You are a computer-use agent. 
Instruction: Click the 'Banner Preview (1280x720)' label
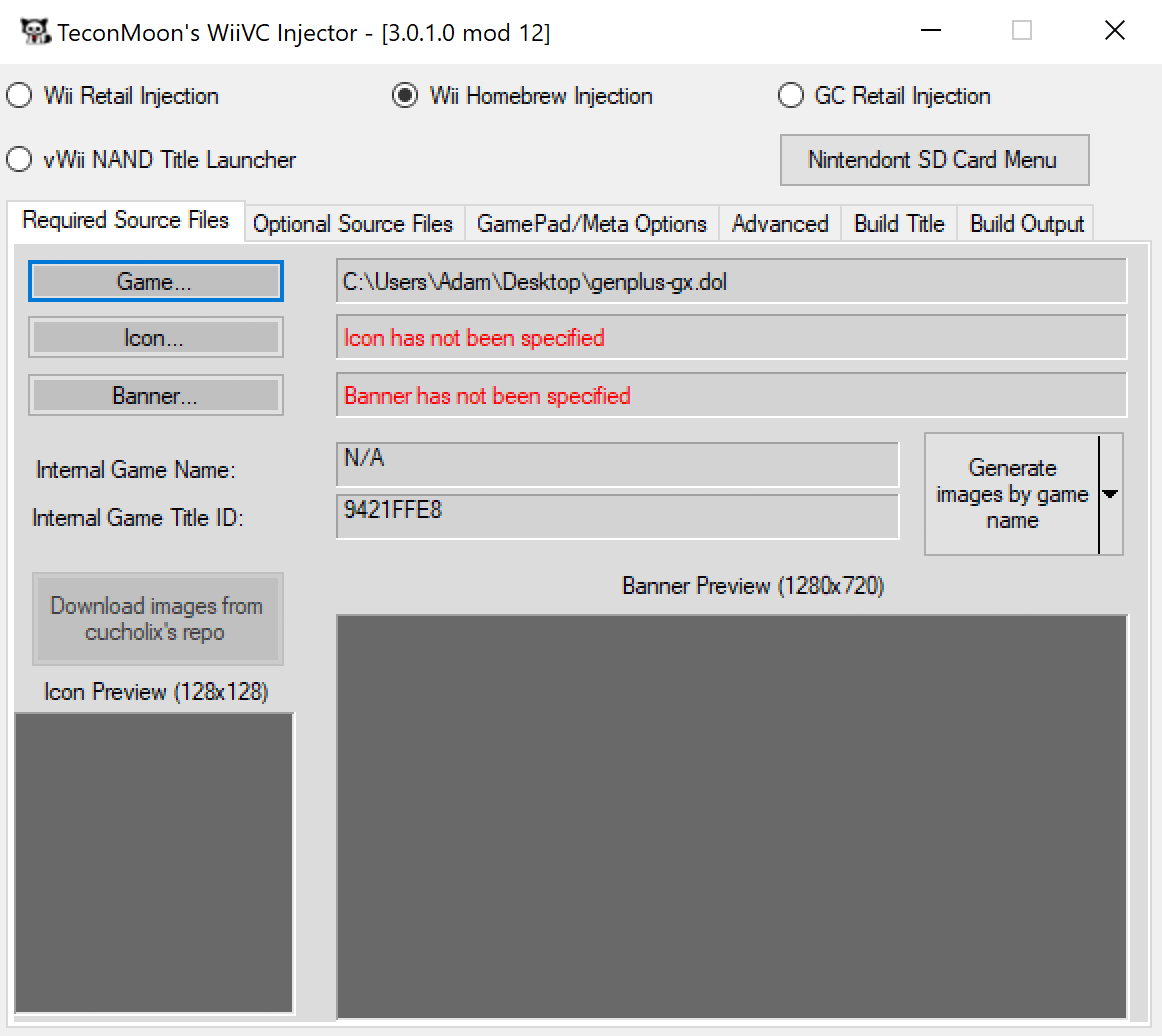coord(753,586)
